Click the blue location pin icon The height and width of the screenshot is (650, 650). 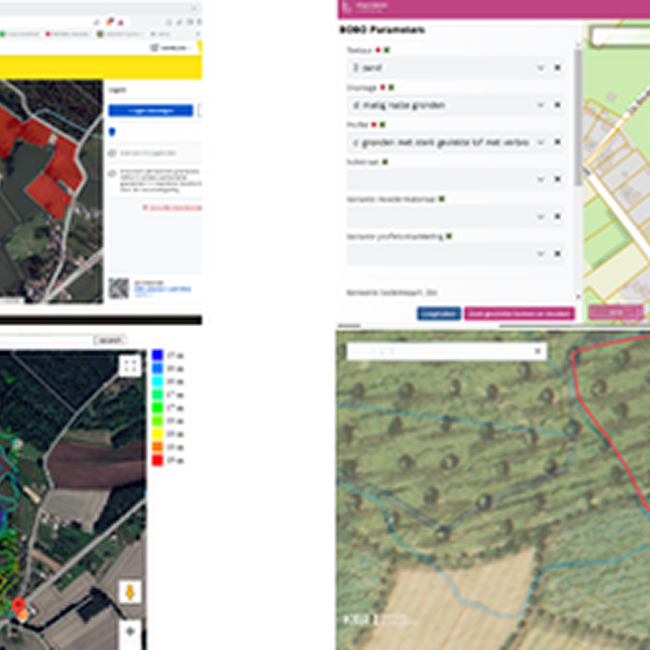[x=111, y=132]
